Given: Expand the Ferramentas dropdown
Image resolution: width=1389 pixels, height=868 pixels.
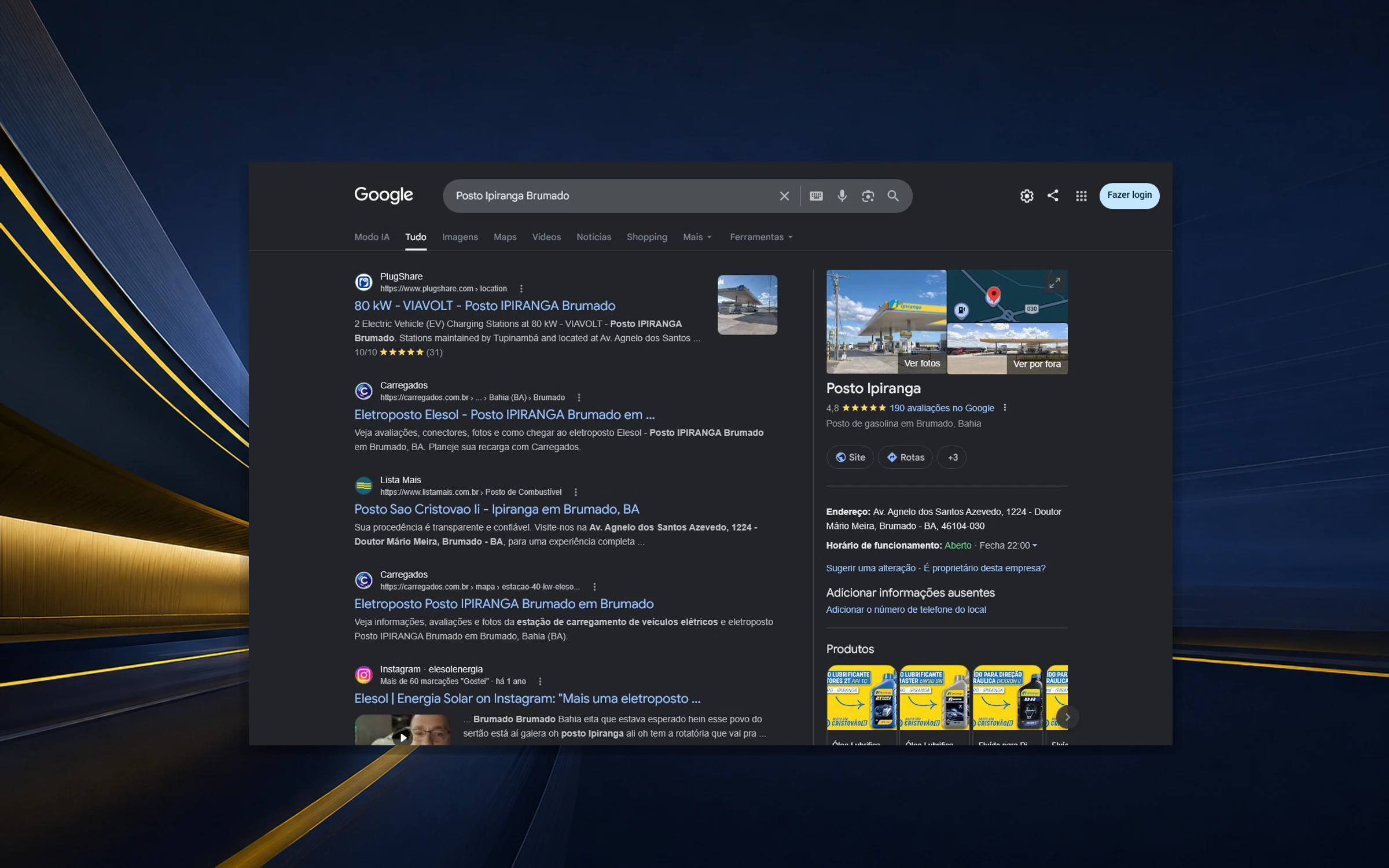Looking at the screenshot, I should tap(761, 237).
